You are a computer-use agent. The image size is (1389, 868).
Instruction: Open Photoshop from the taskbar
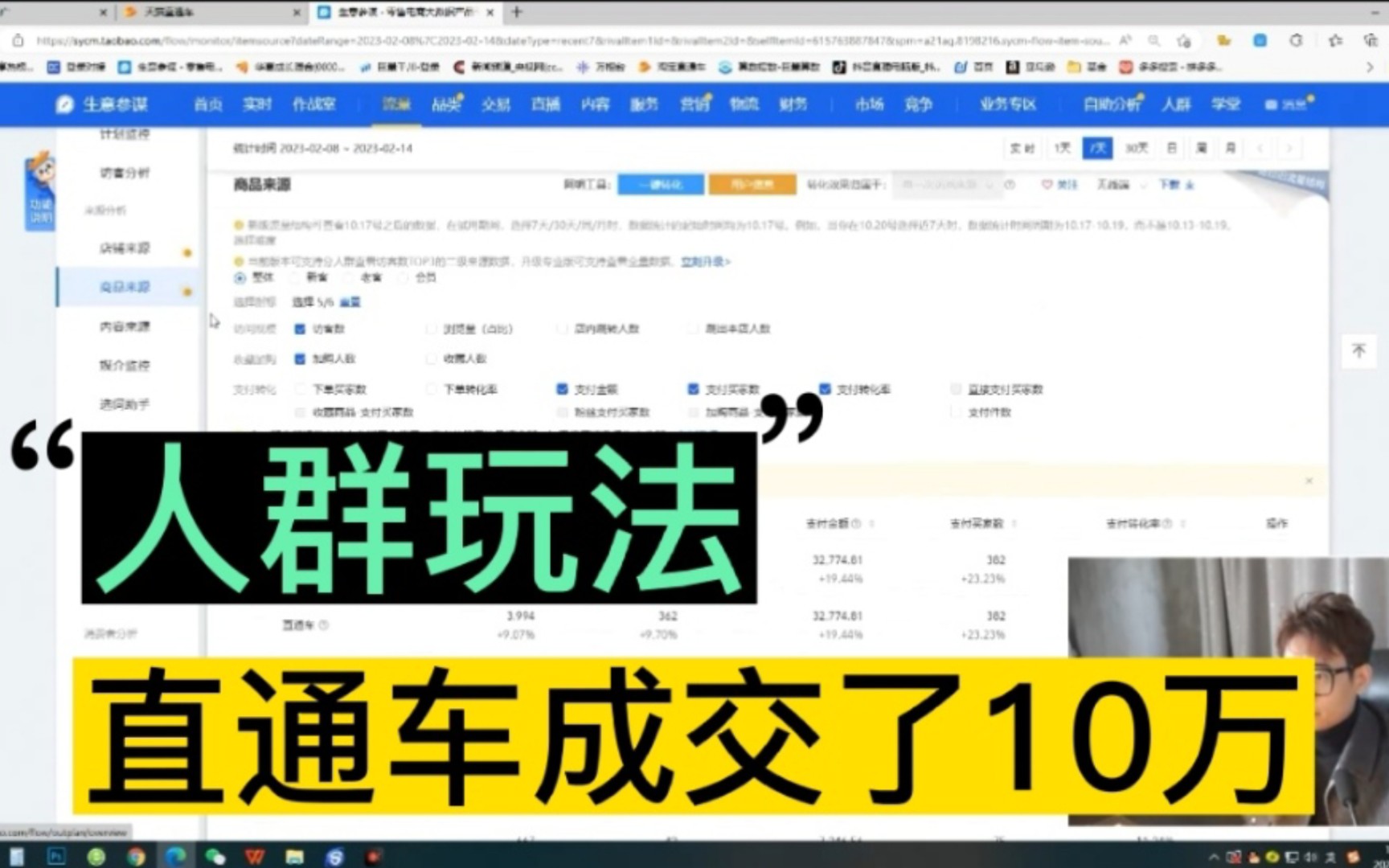[x=56, y=857]
